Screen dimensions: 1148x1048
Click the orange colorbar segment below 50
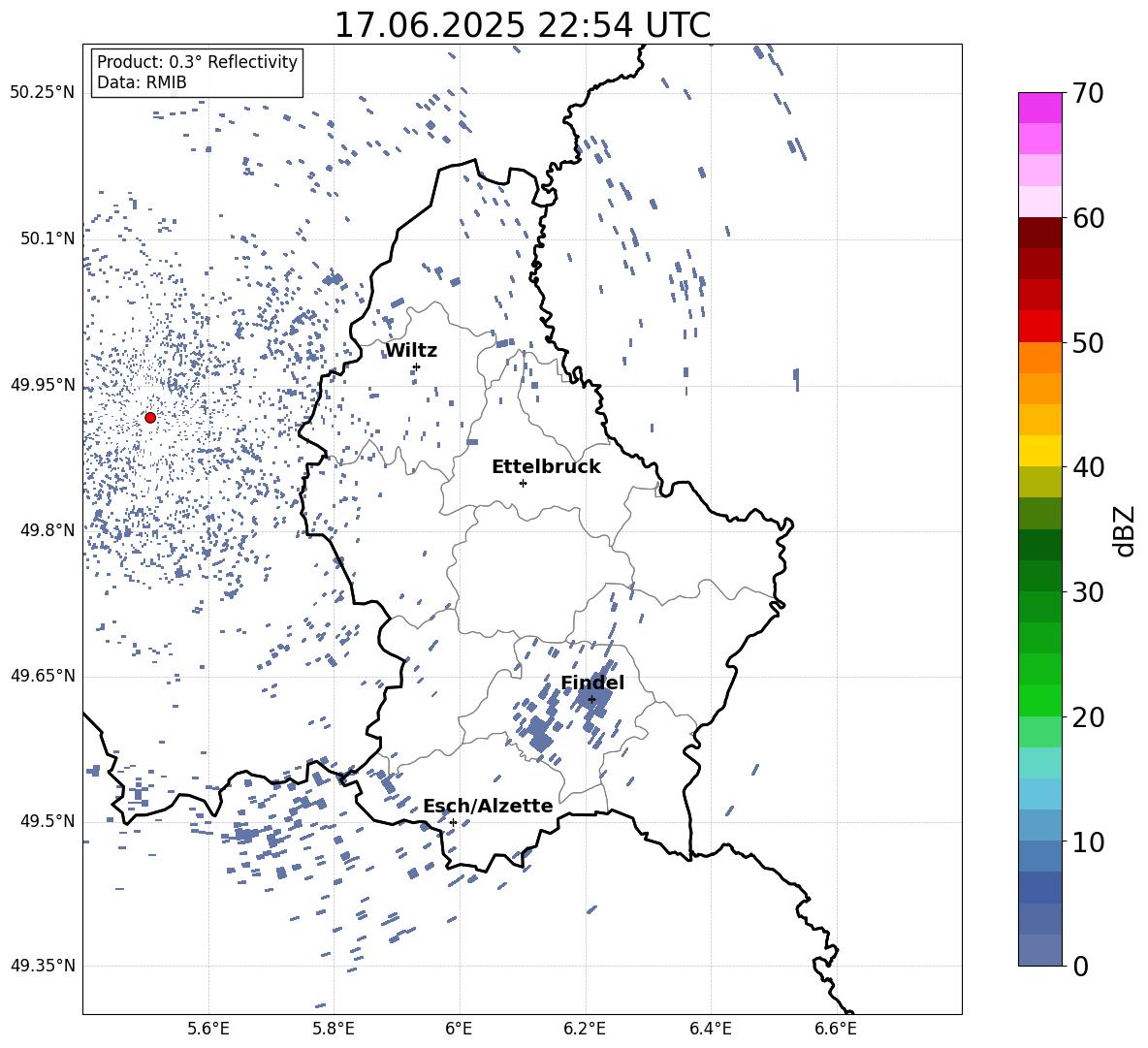(1039, 358)
